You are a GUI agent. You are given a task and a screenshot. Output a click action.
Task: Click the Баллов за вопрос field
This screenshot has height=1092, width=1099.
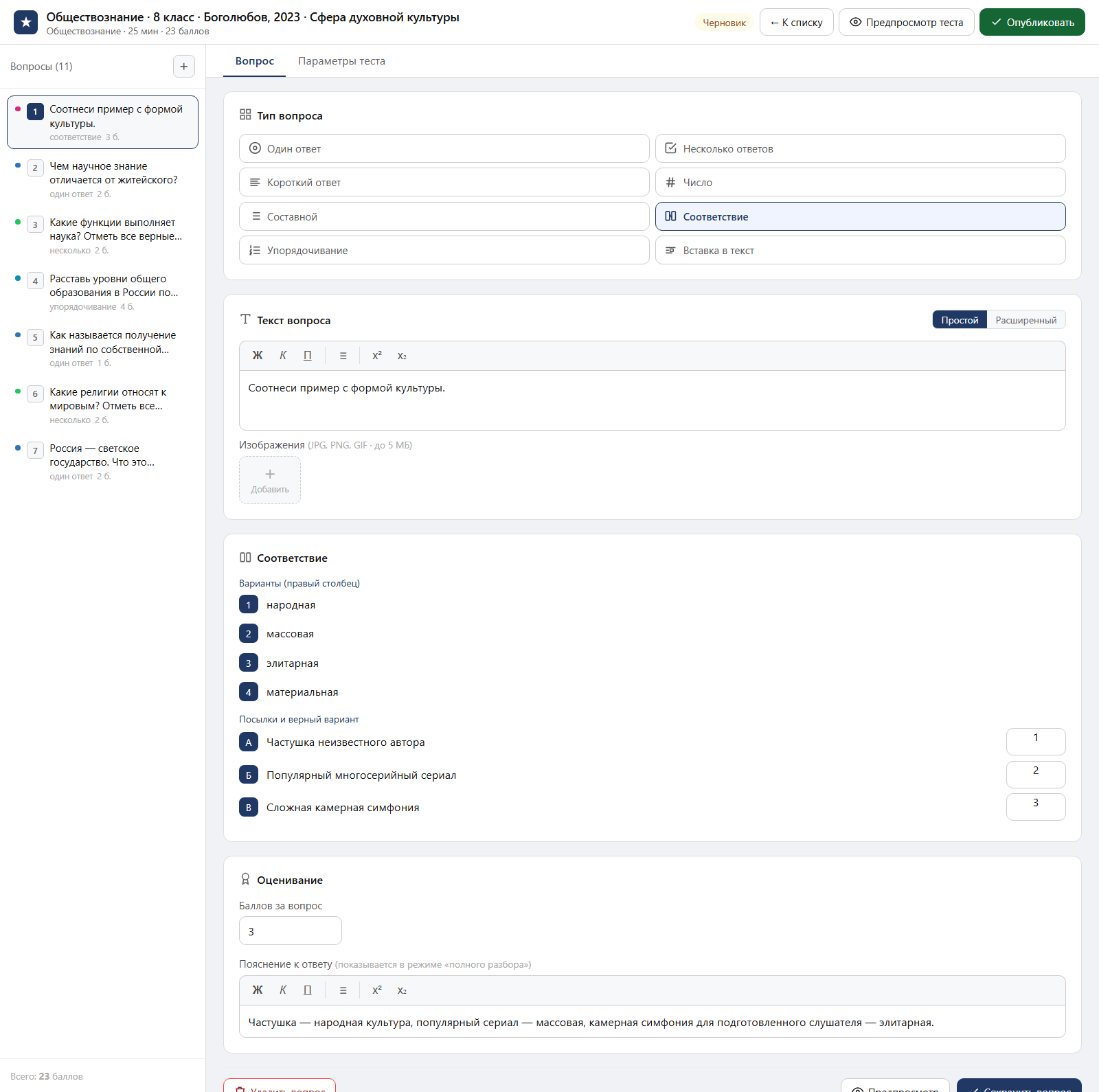(x=291, y=931)
